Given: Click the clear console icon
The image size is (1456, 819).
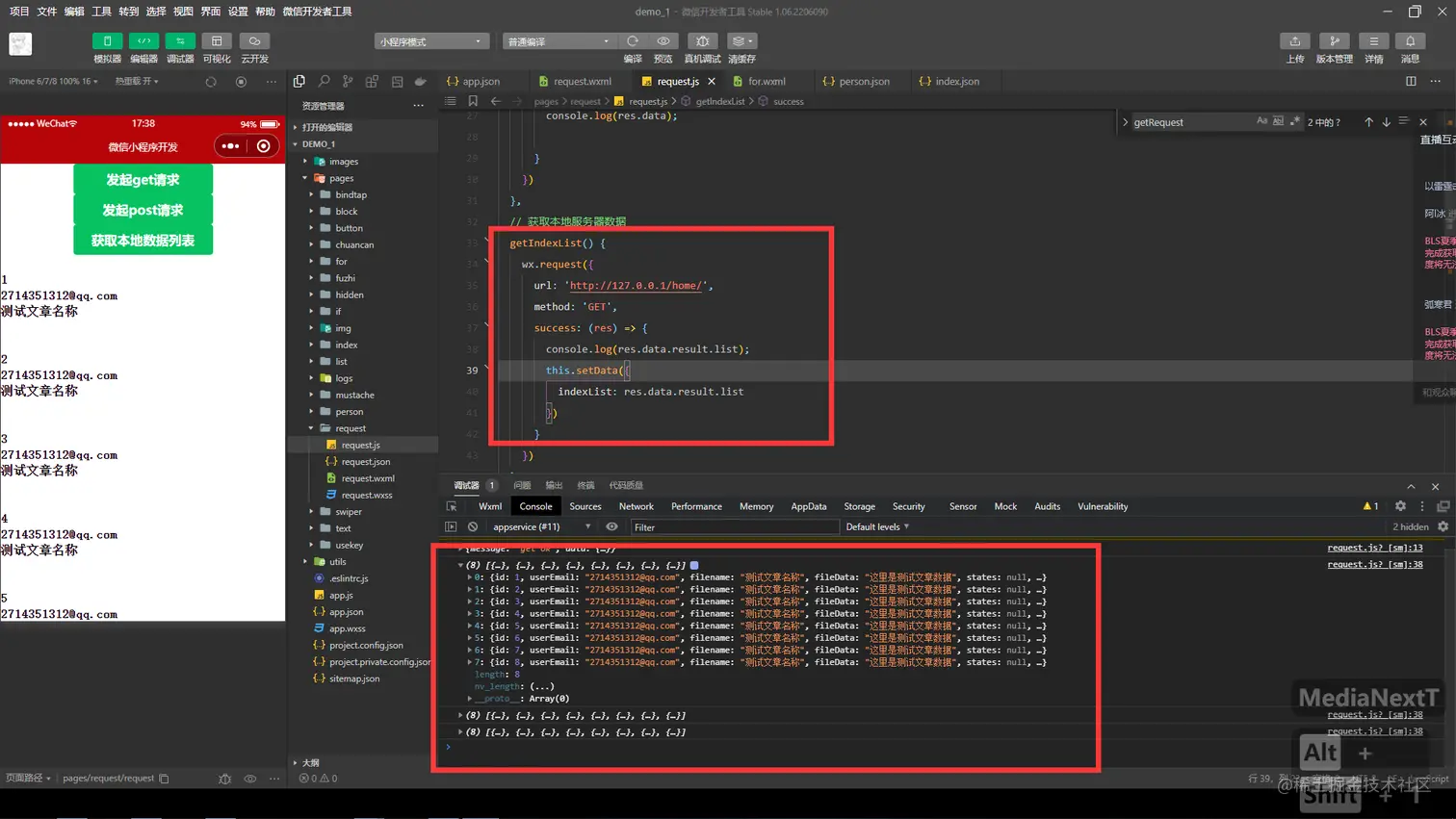Looking at the screenshot, I should [473, 527].
